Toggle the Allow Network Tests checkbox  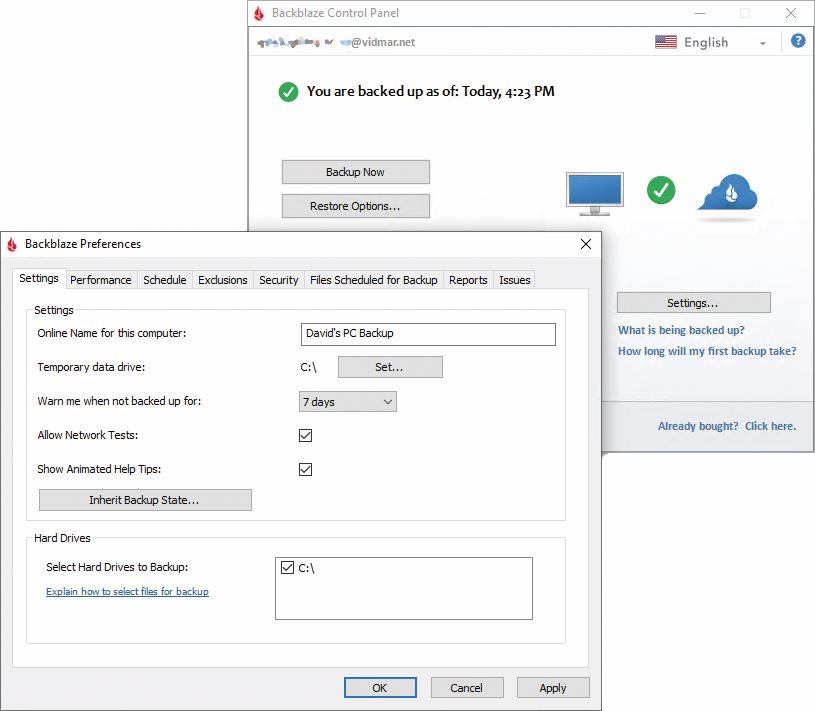tap(306, 436)
